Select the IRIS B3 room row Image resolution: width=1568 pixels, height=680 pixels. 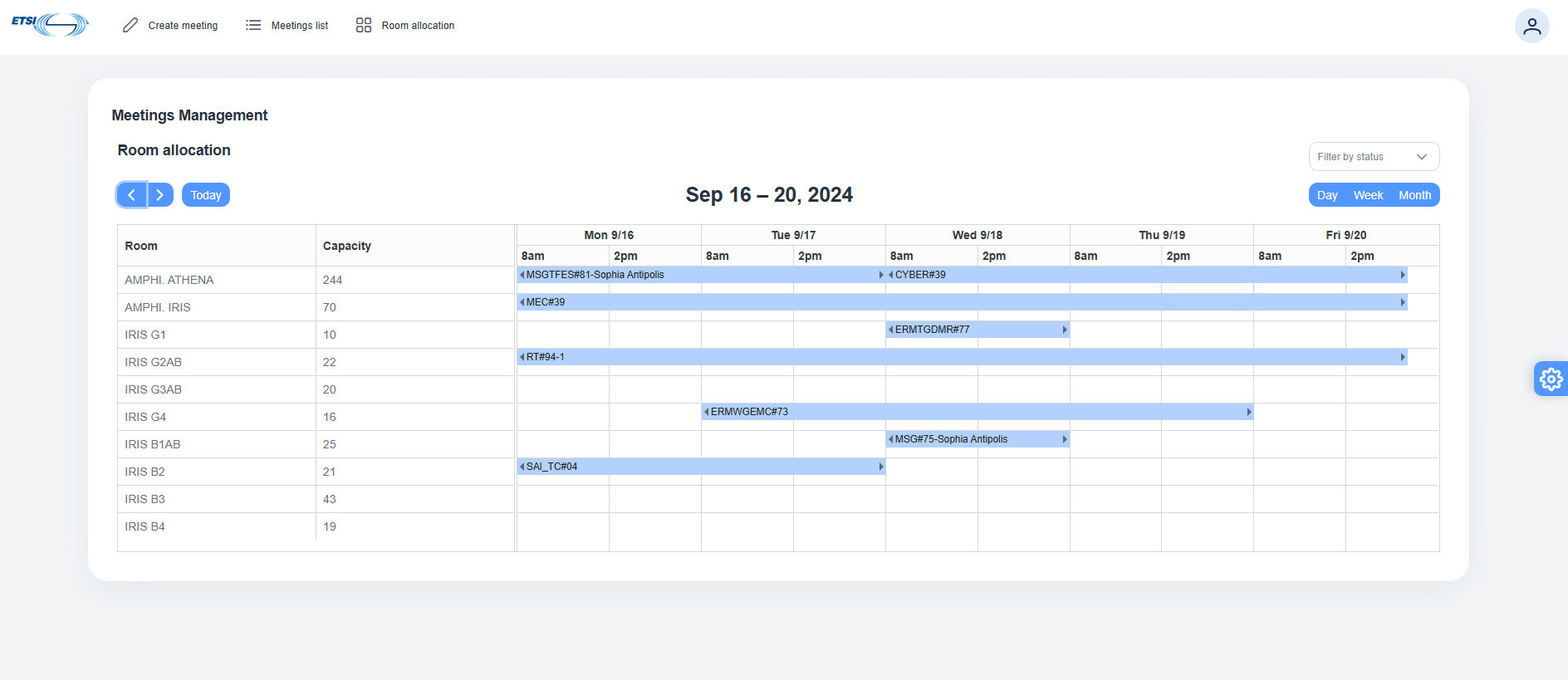[x=316, y=499]
